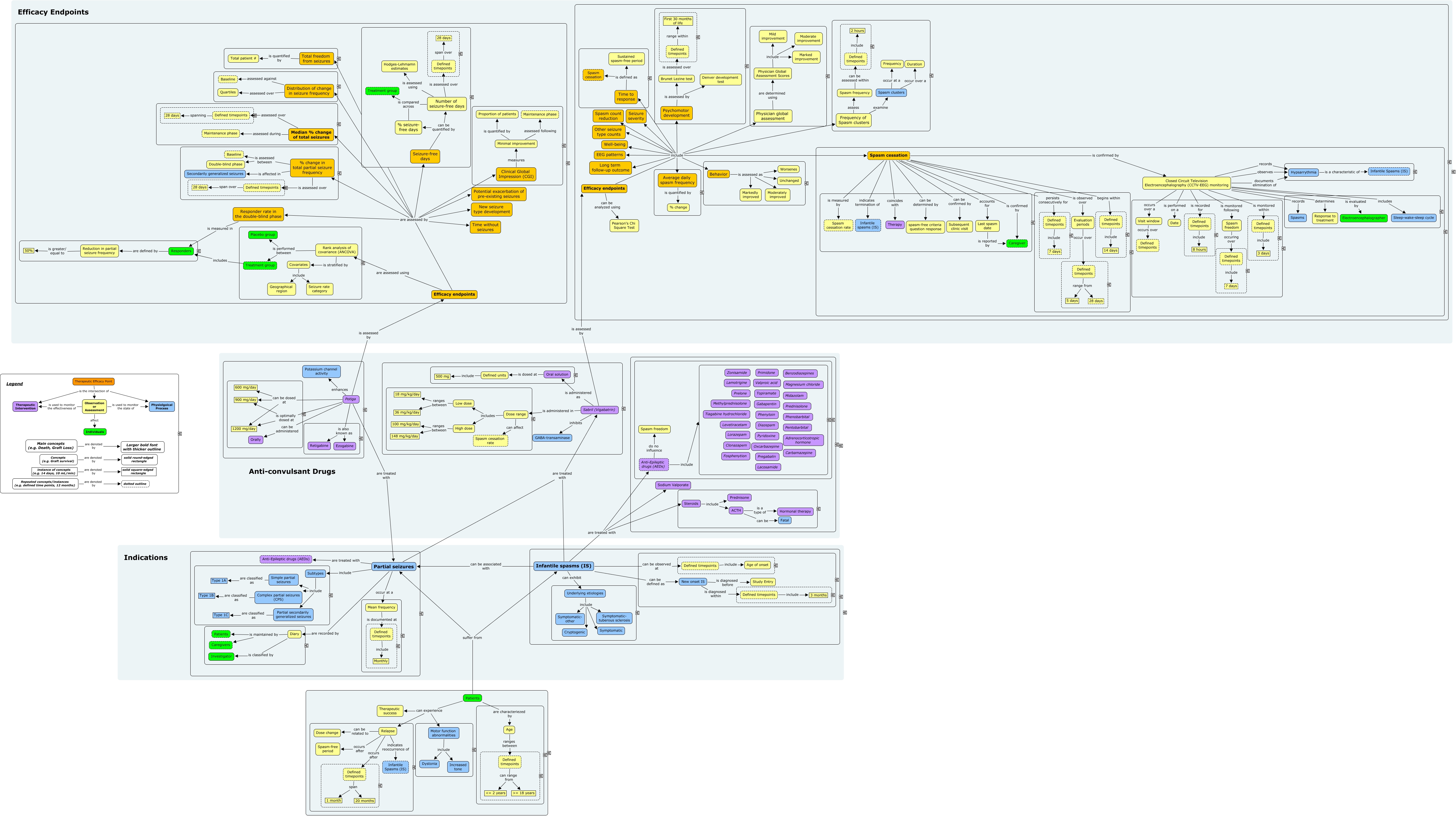Screen dimensions: 1456x816
Task: Select the orange Therapeutic Efficacy Point node
Action: point(93,381)
